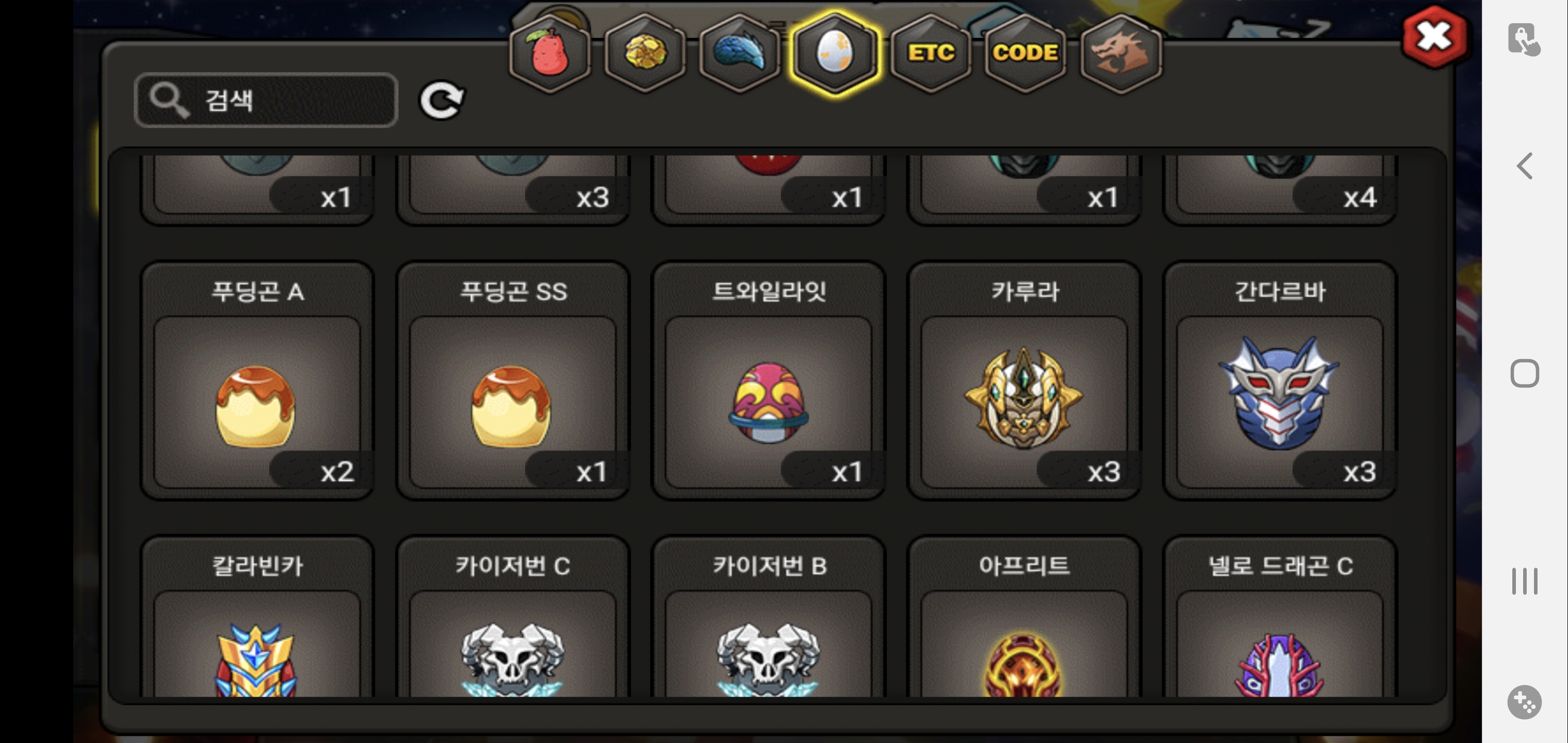Select the 푸딩곤 A egg item
The height and width of the screenshot is (743, 1568).
point(257,381)
